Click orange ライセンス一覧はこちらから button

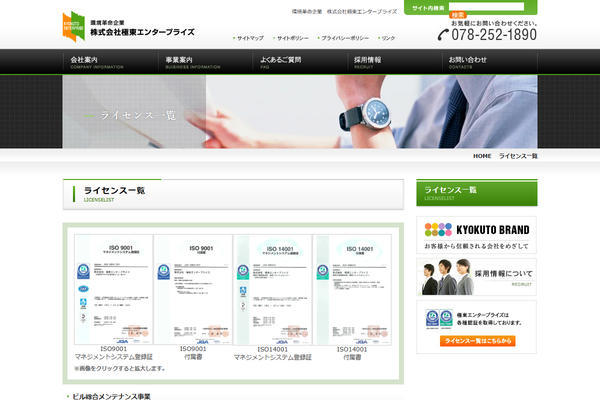click(478, 341)
